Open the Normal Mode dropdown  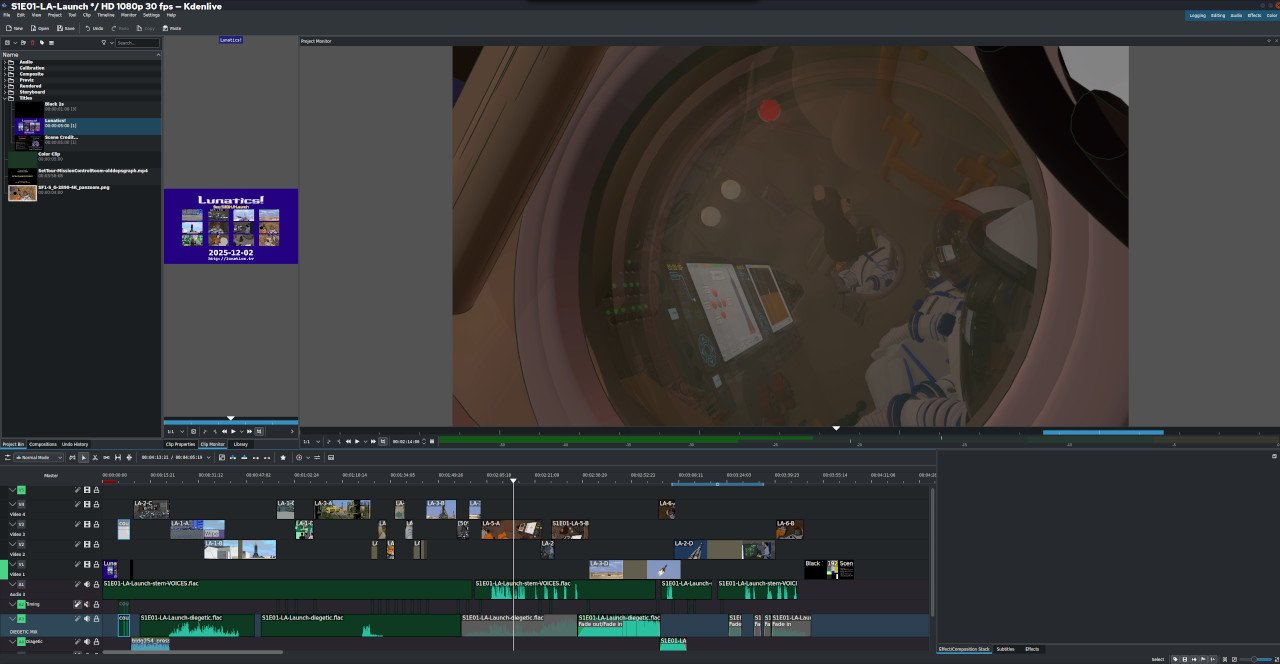39,457
